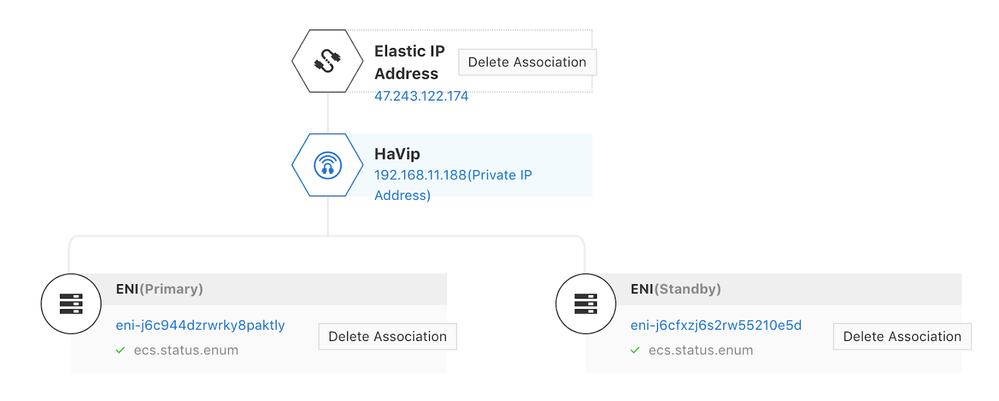
Task: Delete the Elastic IP association
Action: point(527,62)
